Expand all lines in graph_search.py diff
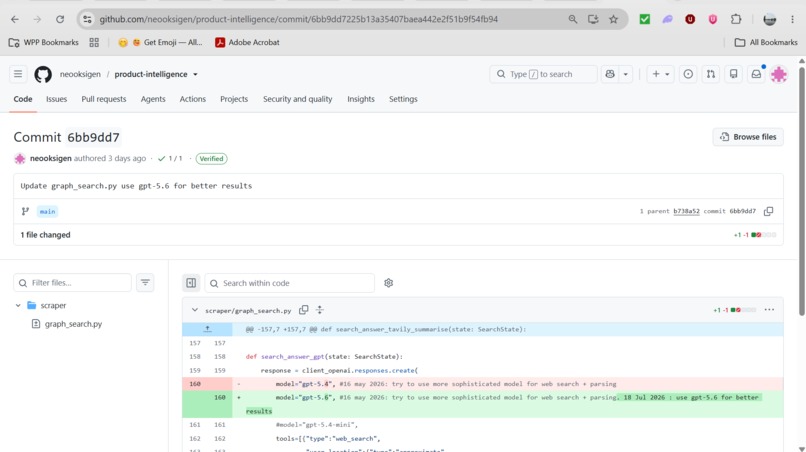 click(320, 310)
